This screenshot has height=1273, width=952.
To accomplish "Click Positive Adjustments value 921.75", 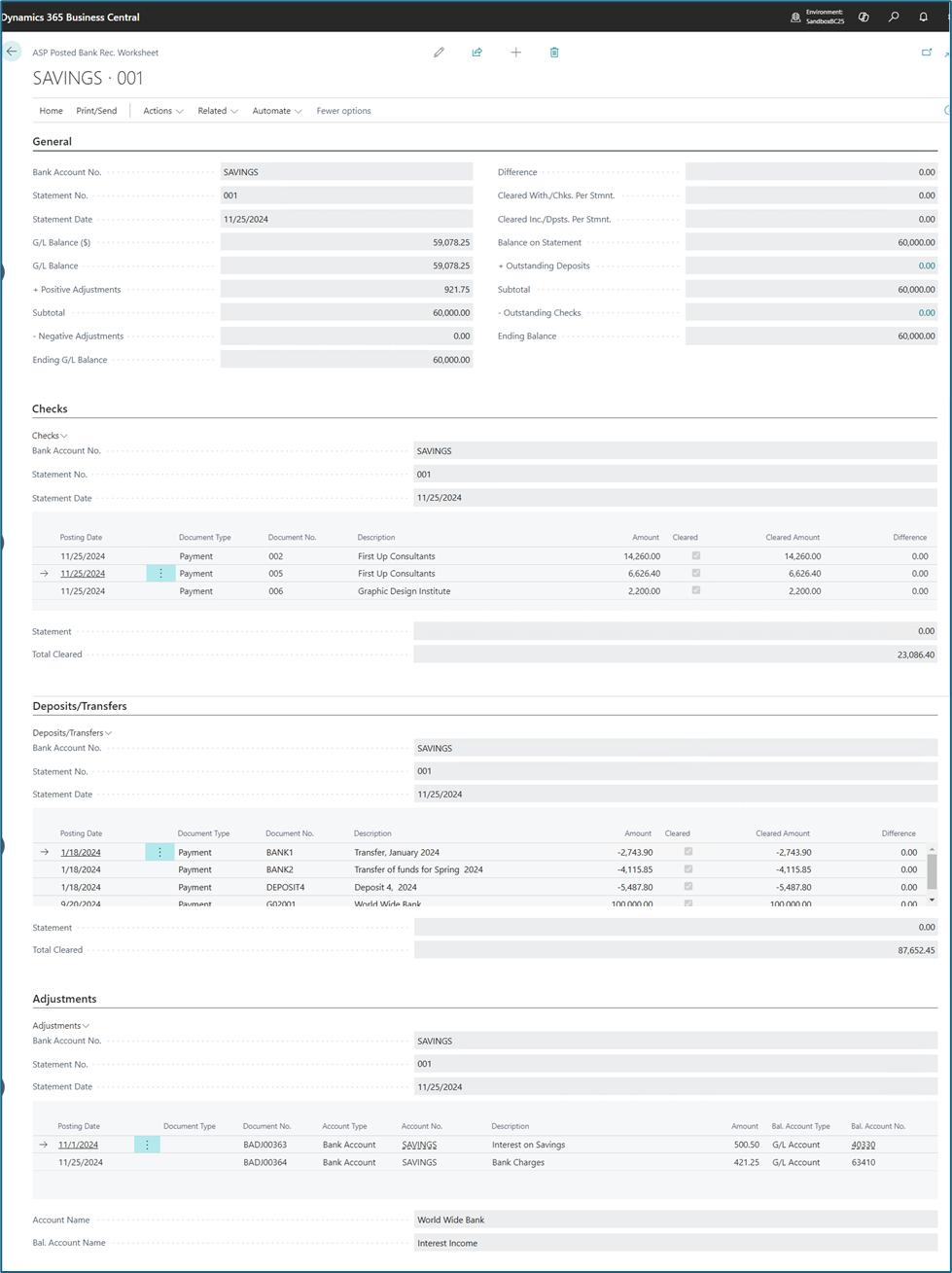I will (346, 290).
